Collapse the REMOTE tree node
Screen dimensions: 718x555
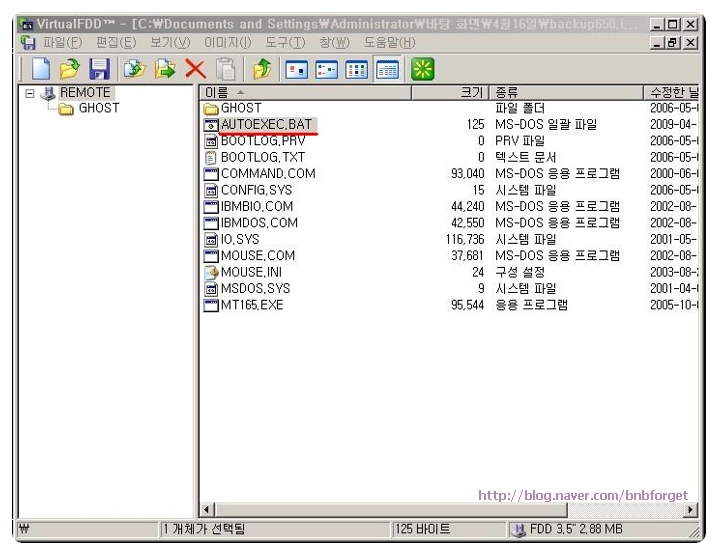(x=30, y=93)
